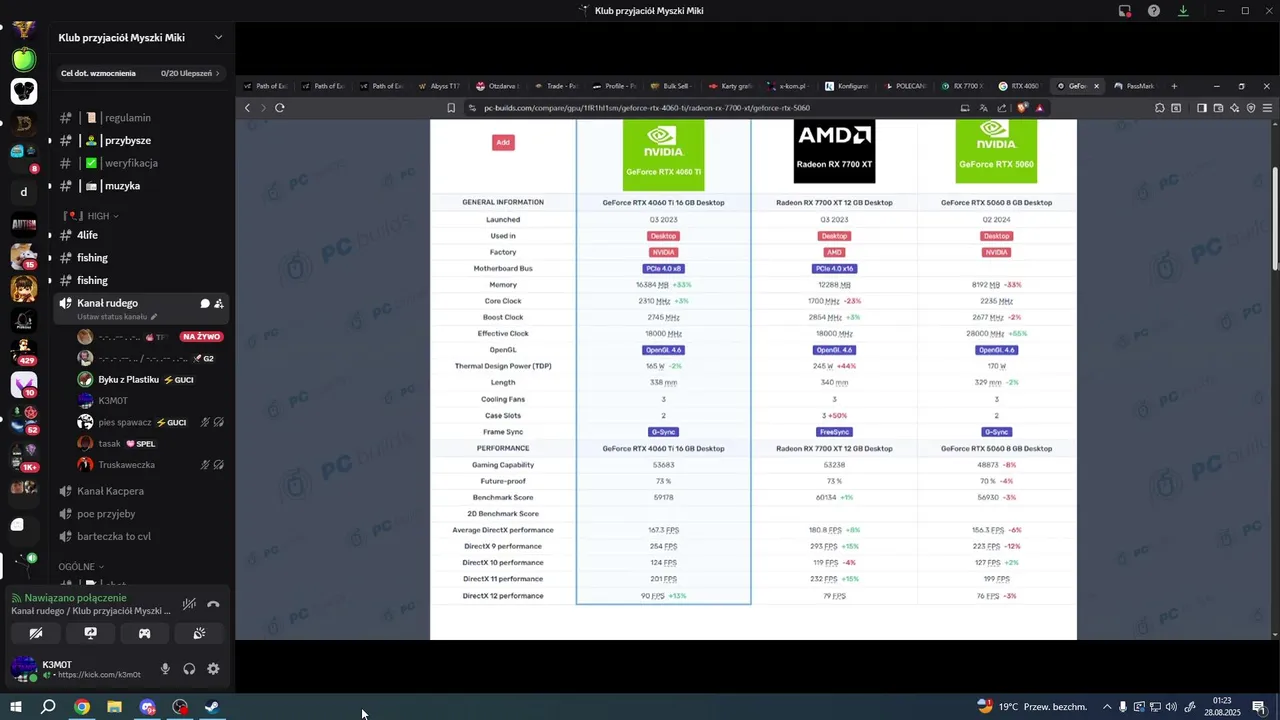Deafen audio with the headphones icon

pos(189,669)
